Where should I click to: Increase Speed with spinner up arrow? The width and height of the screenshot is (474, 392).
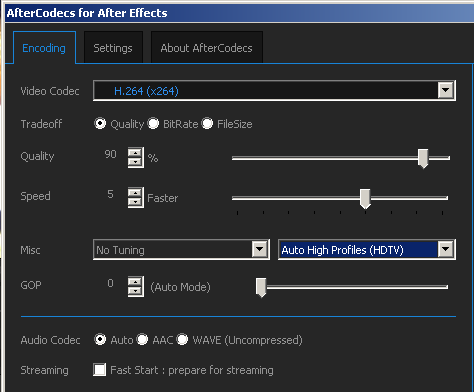(135, 193)
